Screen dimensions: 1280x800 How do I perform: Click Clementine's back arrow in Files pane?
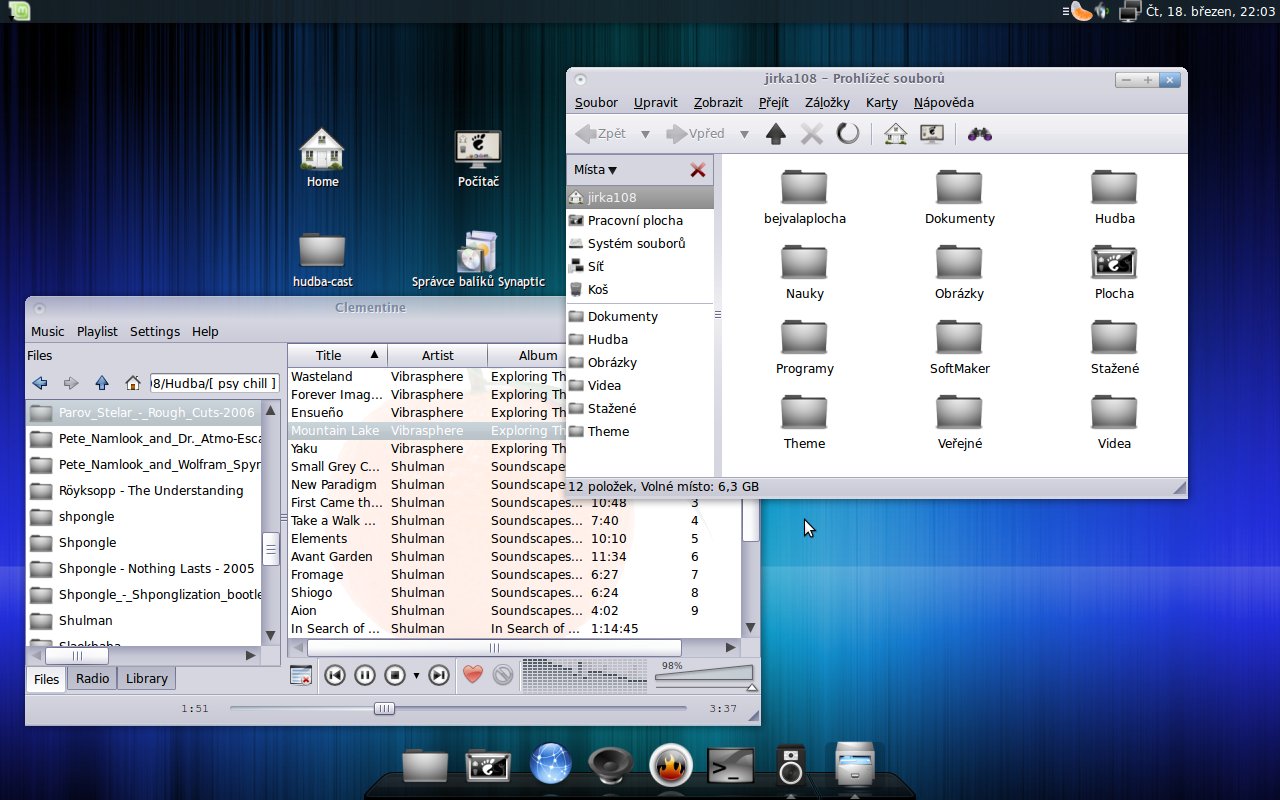(40, 383)
